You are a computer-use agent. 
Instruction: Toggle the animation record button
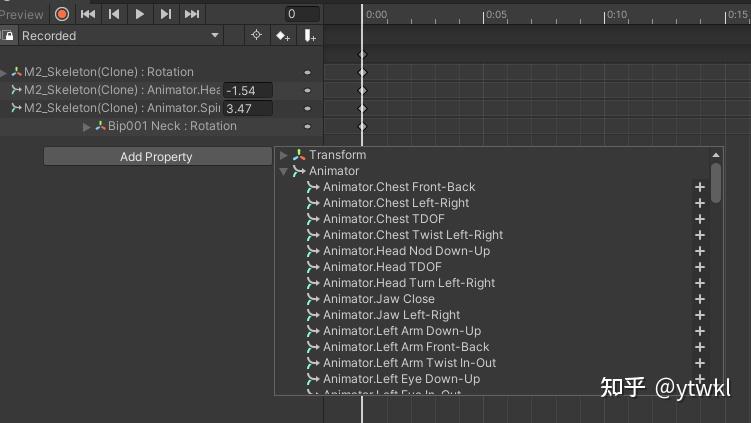(62, 14)
